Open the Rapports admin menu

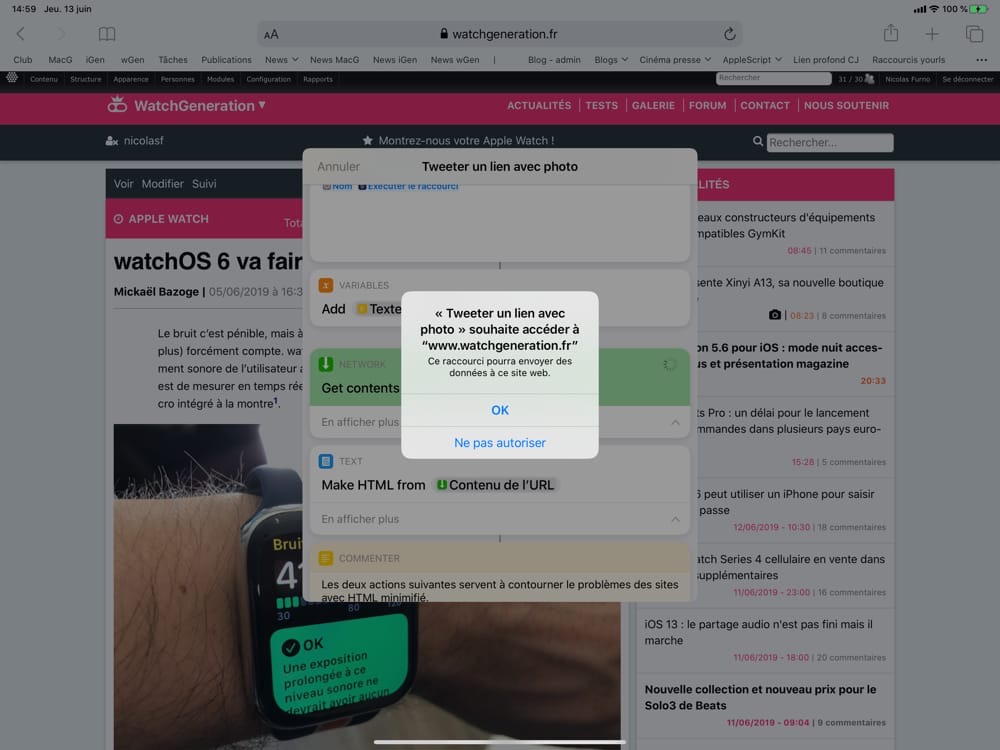click(x=318, y=79)
